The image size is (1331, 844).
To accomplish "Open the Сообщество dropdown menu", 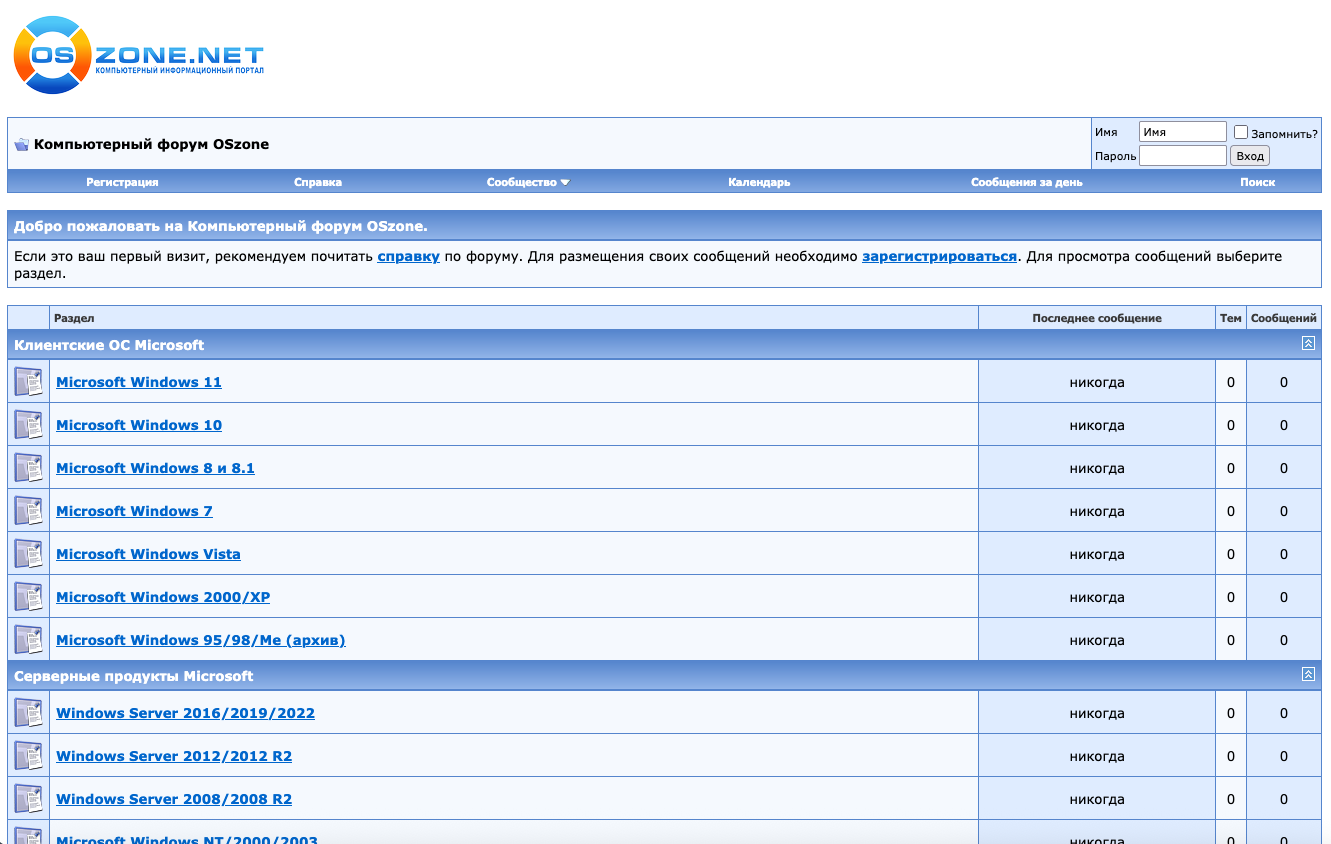I will [528, 182].
